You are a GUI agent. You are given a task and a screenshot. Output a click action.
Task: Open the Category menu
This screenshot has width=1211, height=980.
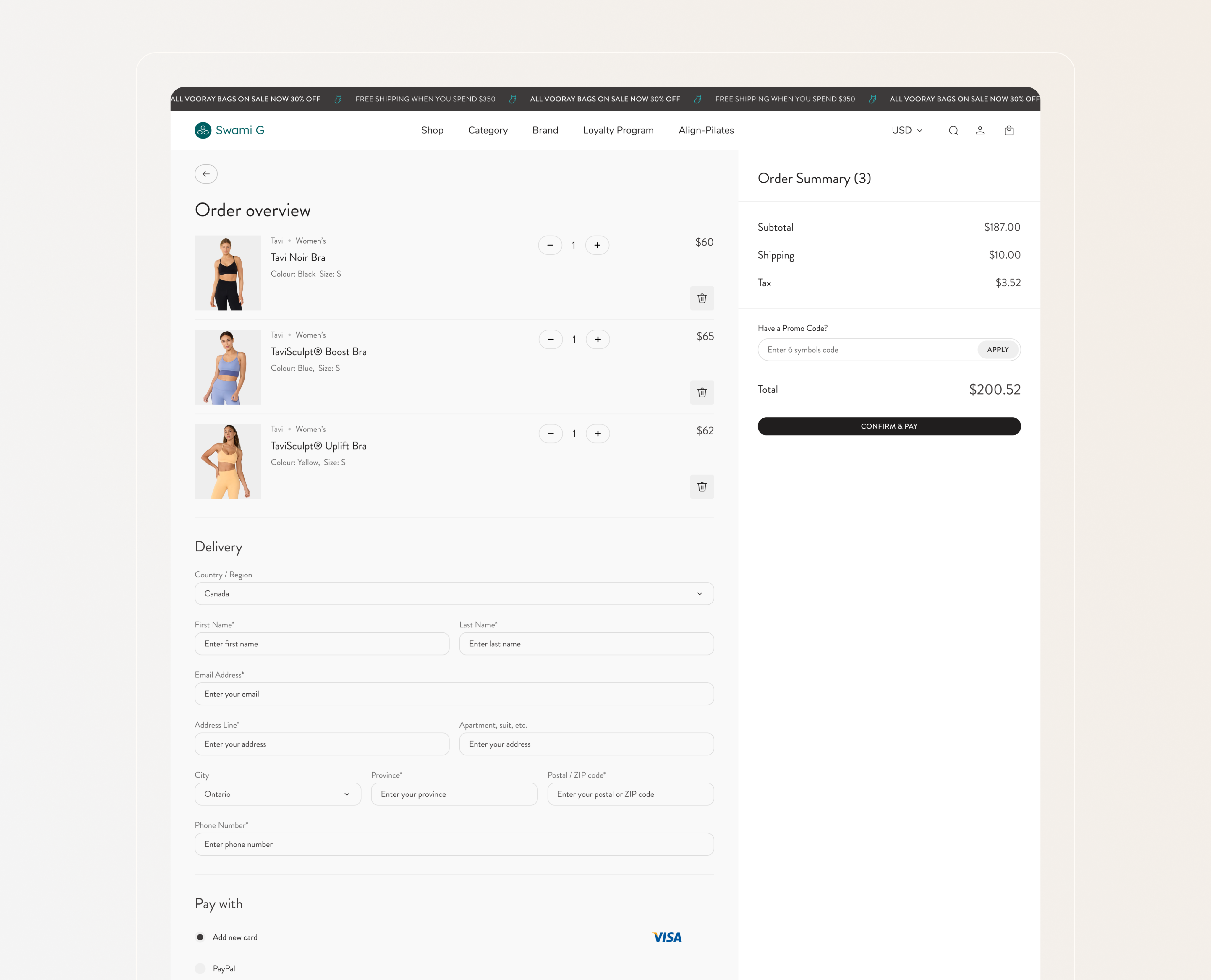(x=488, y=130)
